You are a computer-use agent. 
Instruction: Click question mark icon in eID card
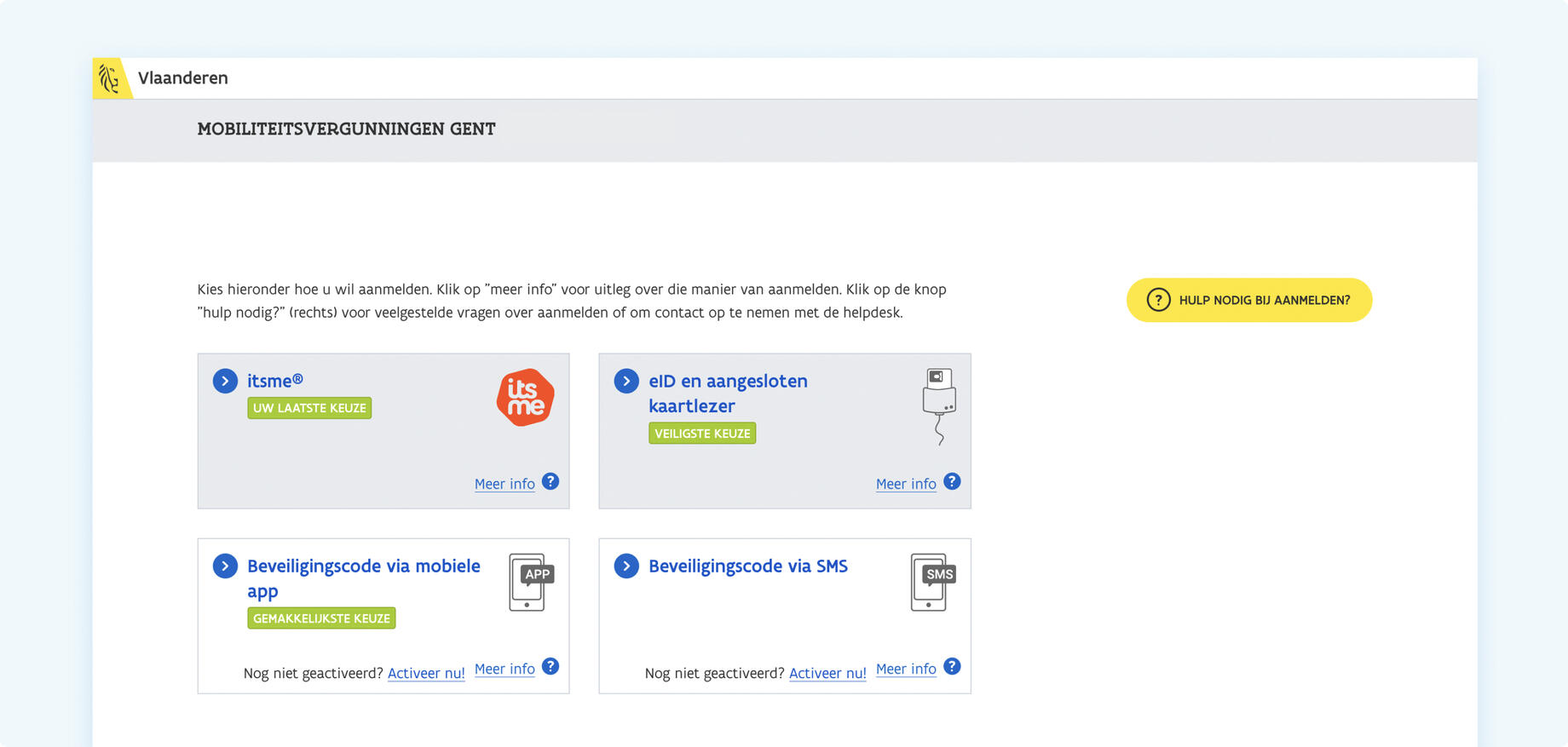(952, 481)
